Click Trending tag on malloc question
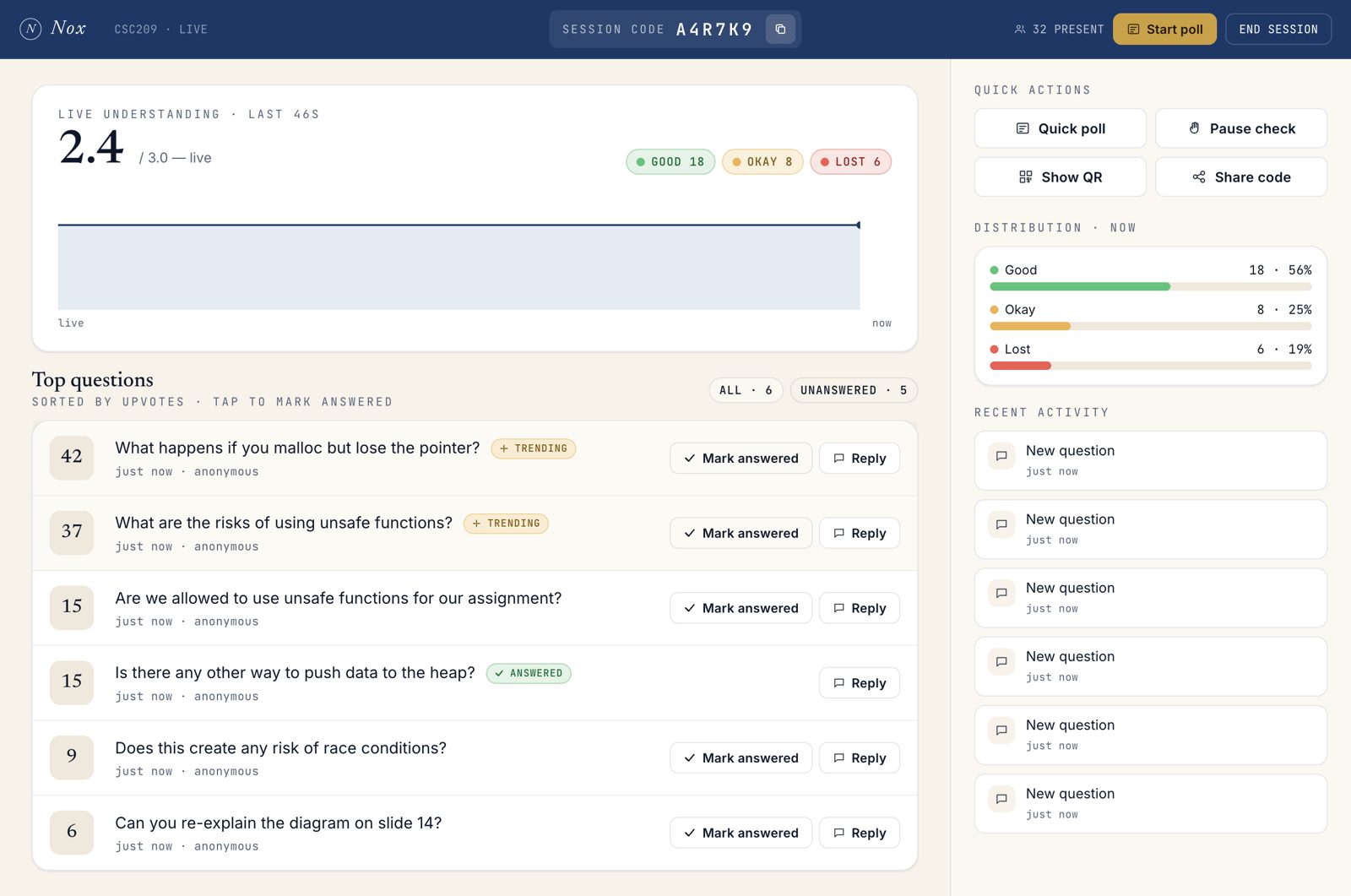 tap(533, 448)
